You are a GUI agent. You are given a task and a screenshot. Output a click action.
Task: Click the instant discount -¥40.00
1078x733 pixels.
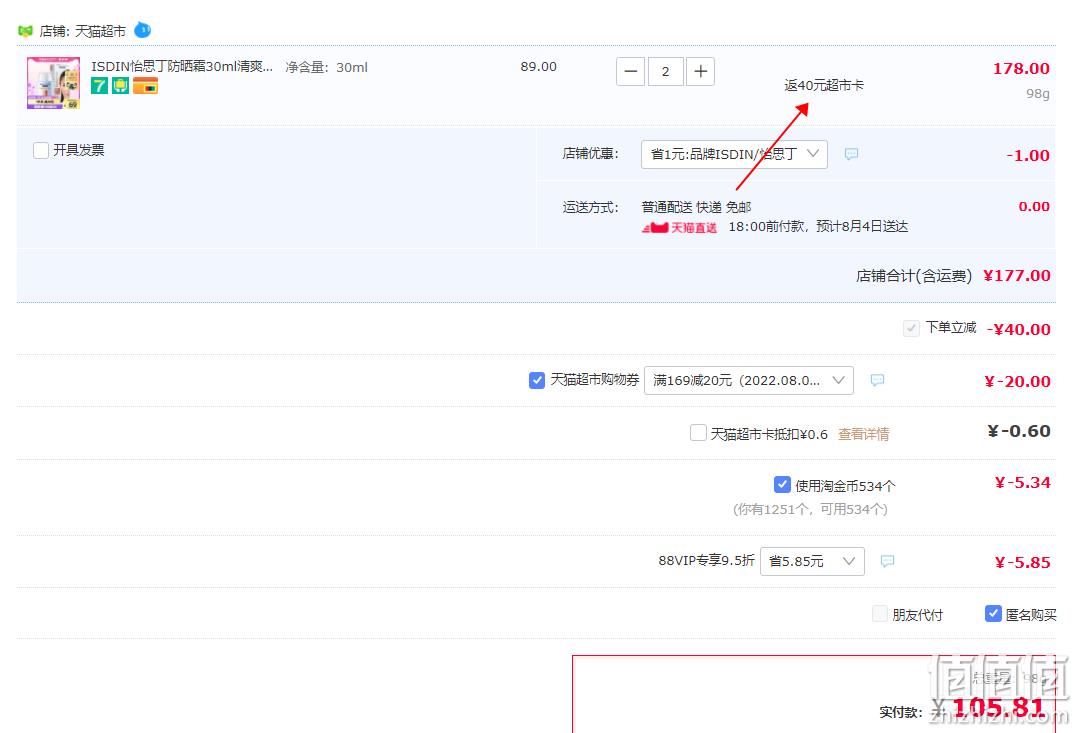[x=1019, y=329]
